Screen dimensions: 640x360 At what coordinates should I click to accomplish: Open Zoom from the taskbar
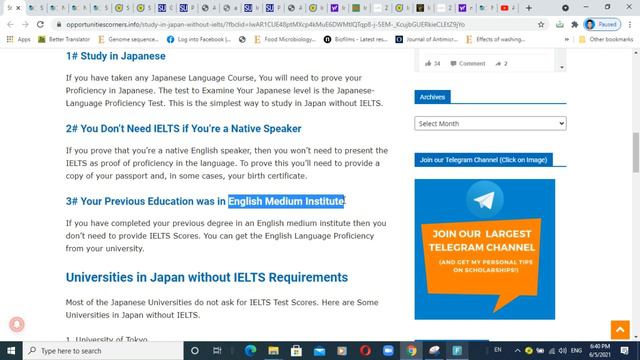click(388, 351)
